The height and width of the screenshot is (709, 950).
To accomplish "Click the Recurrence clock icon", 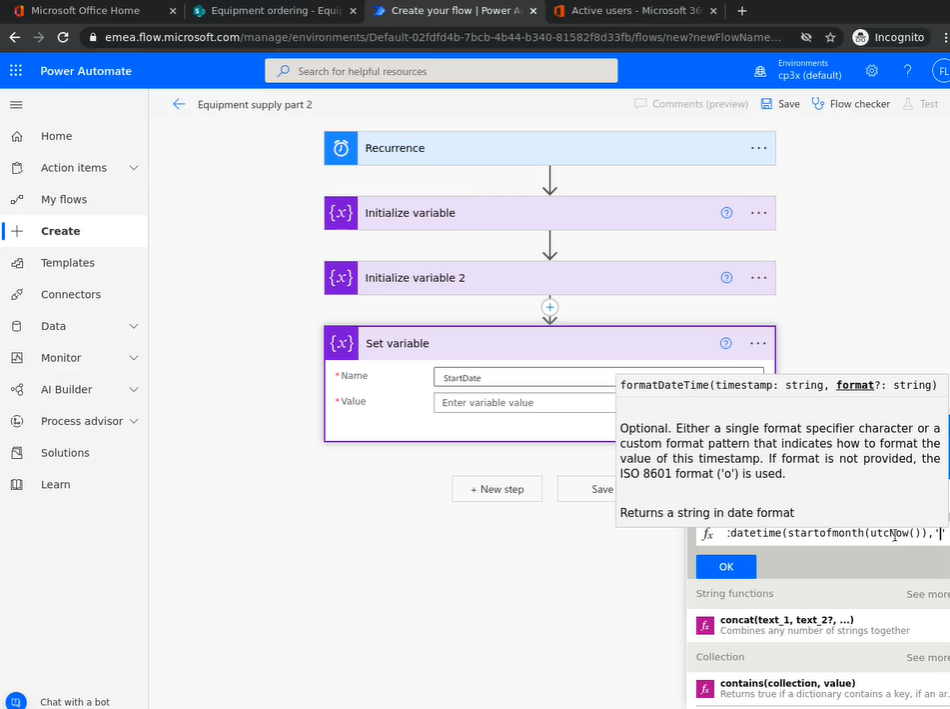I will (x=341, y=148).
